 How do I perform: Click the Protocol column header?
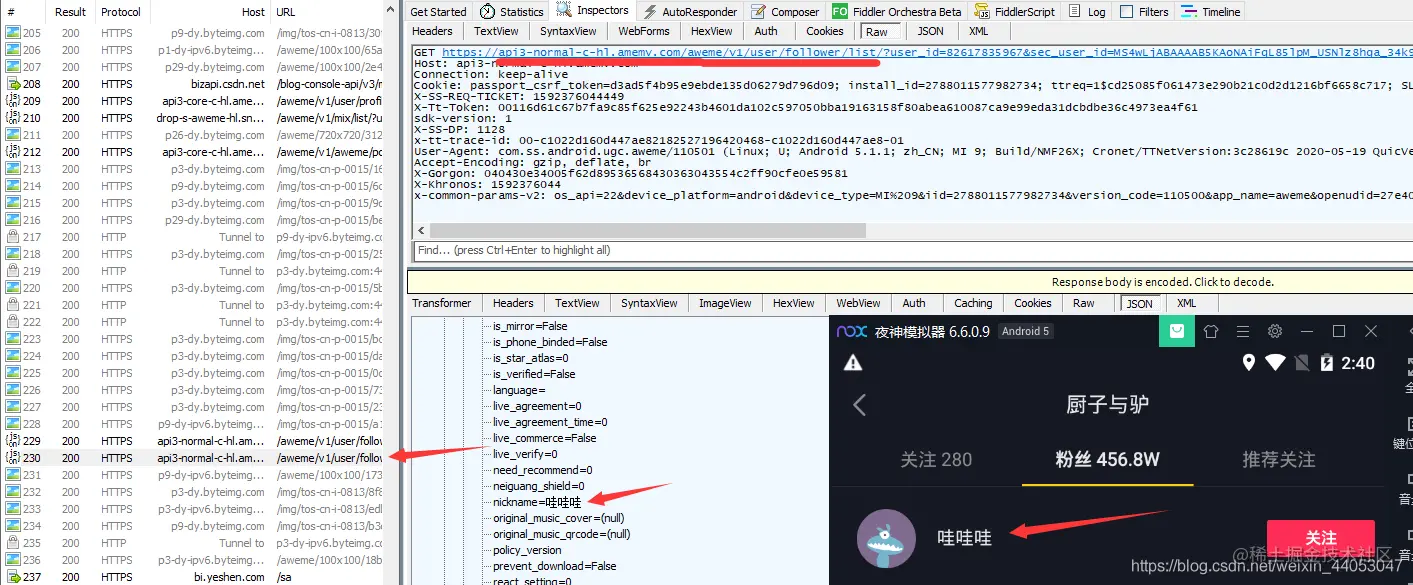pos(121,12)
